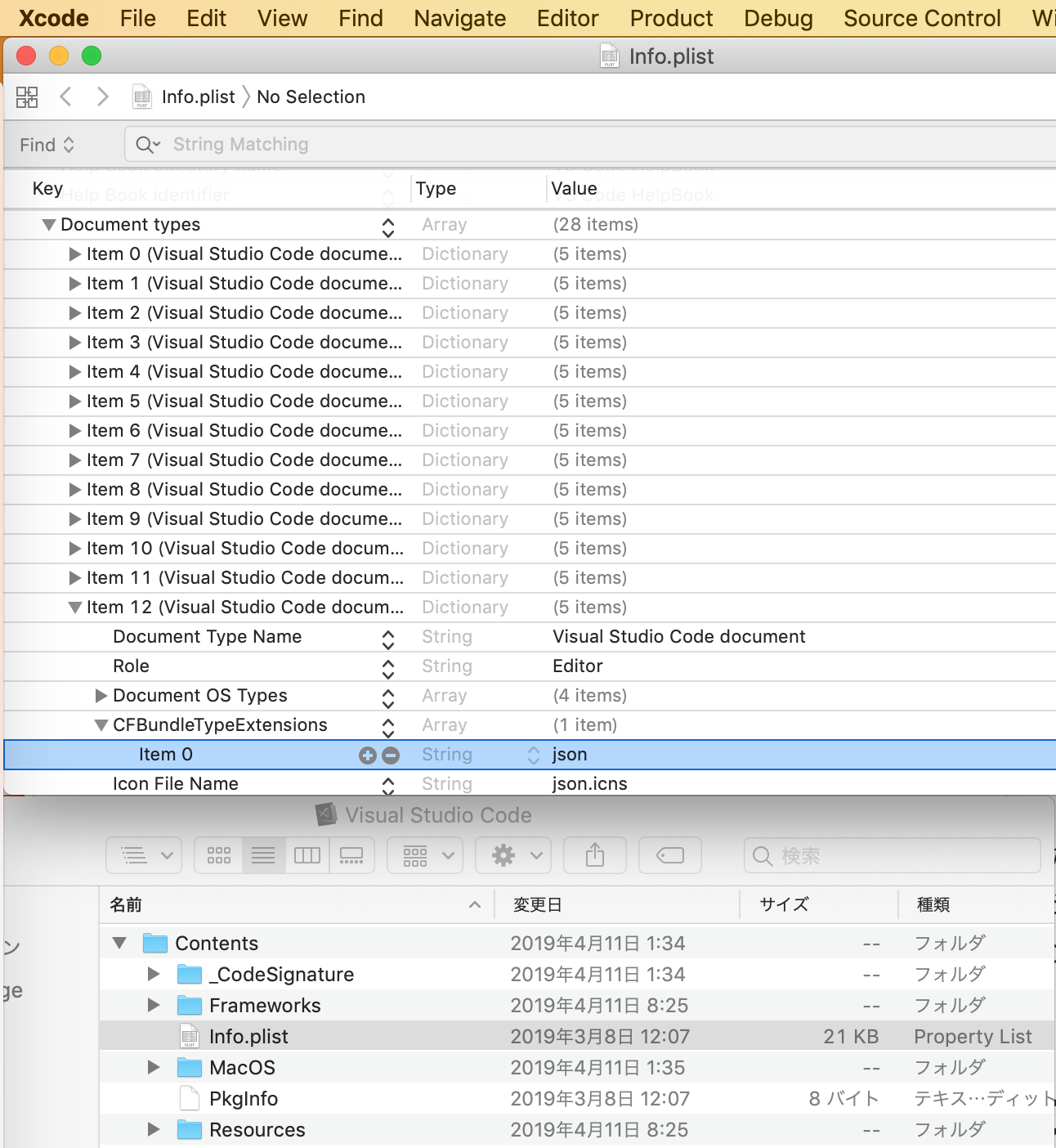The height and width of the screenshot is (1148, 1056).
Task: Select the json value cell
Action: point(570,755)
